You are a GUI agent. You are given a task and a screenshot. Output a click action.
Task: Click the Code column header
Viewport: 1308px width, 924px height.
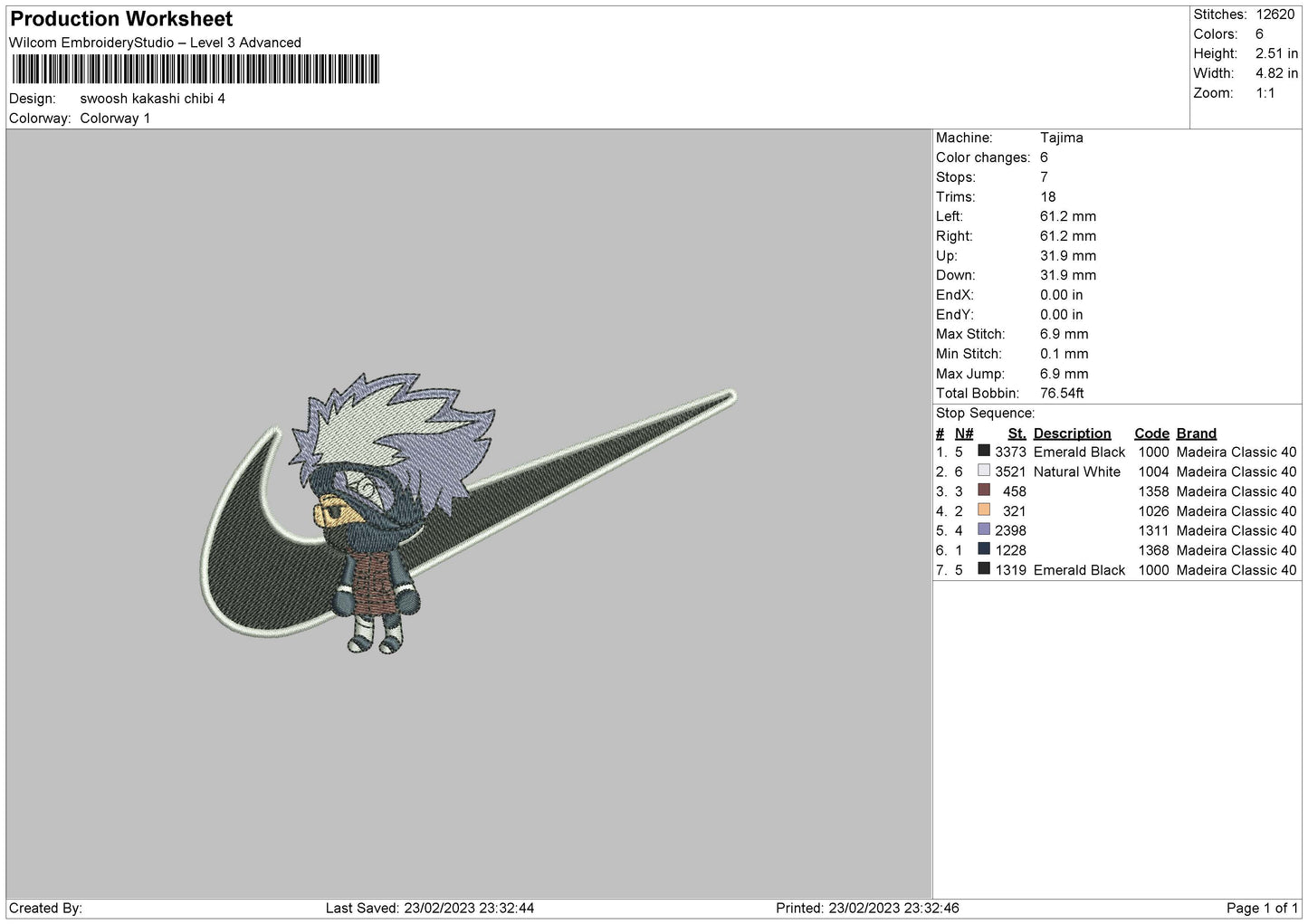pos(1151,433)
